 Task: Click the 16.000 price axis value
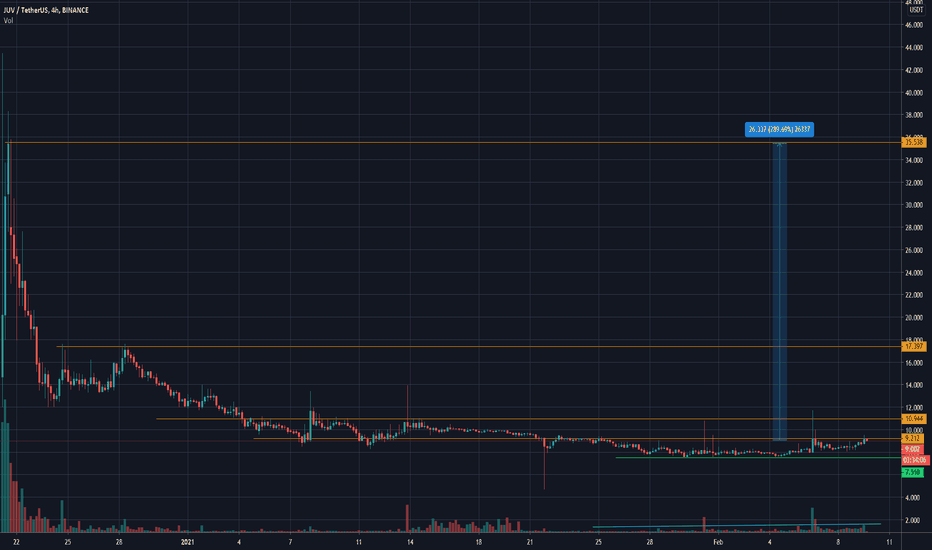[914, 363]
